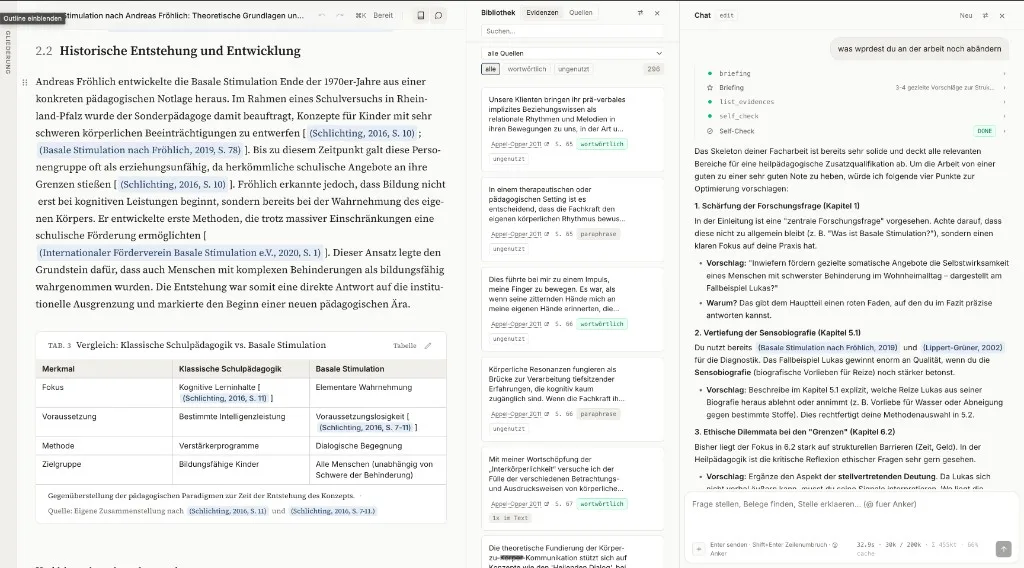Select the 'ungenutzt' filter chip

[573, 69]
